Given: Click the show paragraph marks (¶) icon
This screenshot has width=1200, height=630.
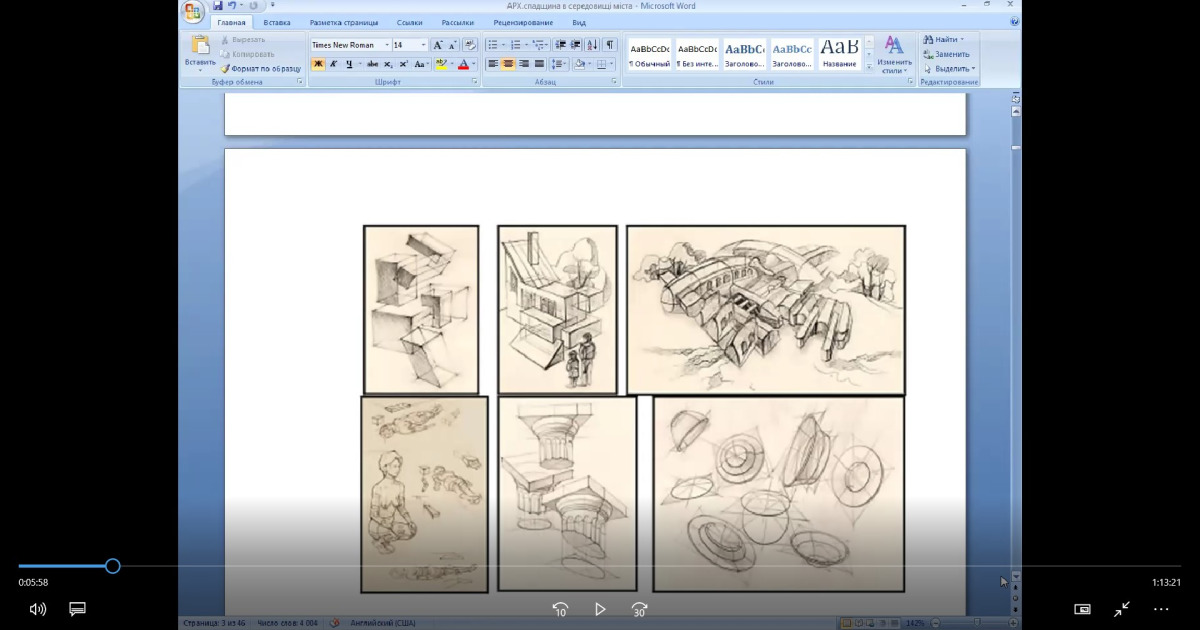Looking at the screenshot, I should pos(609,45).
